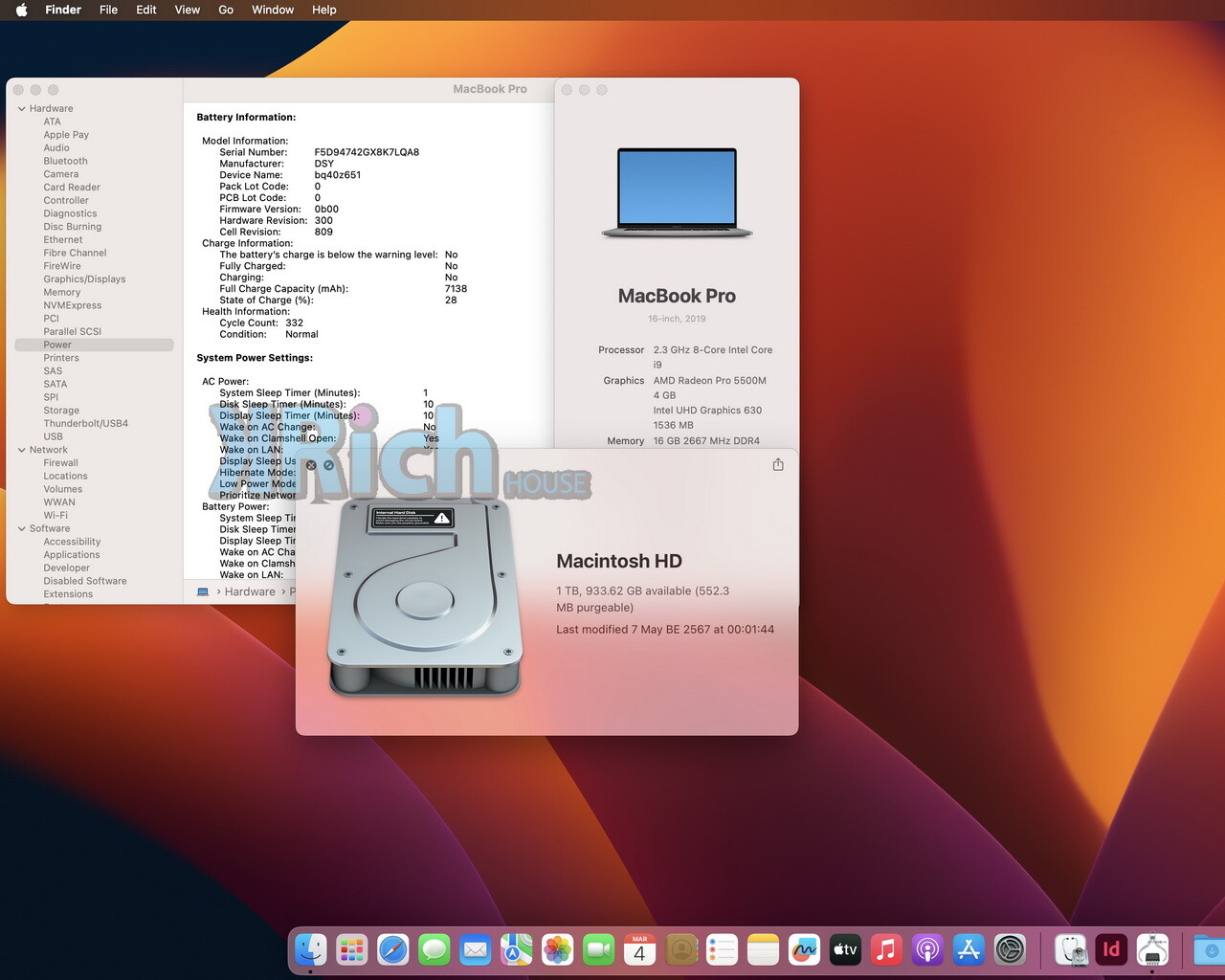The image size is (1225, 980).
Task: Open the Edit menu
Action: [146, 10]
